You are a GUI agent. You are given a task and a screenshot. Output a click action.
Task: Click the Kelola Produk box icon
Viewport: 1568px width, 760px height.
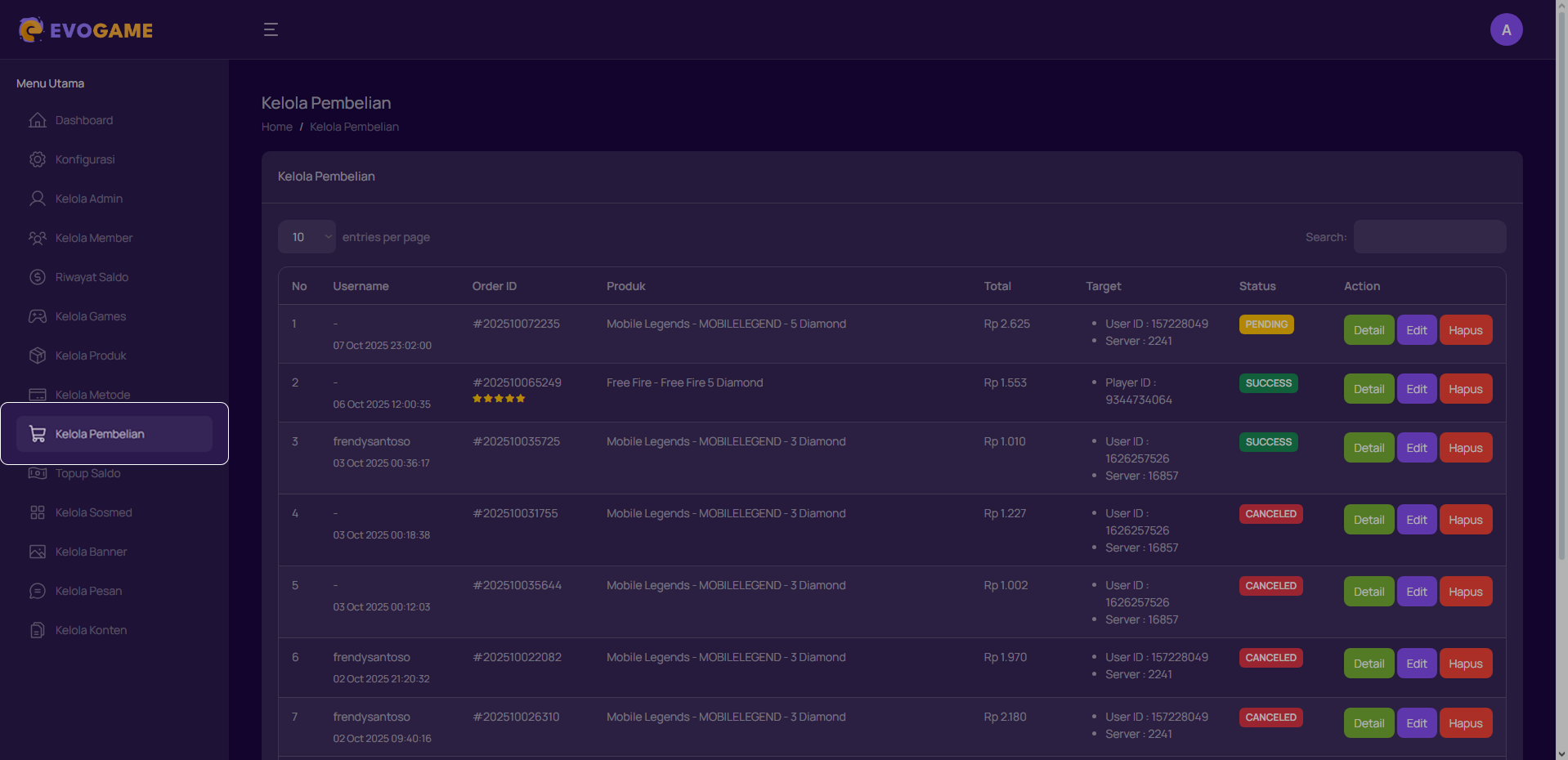[x=38, y=355]
